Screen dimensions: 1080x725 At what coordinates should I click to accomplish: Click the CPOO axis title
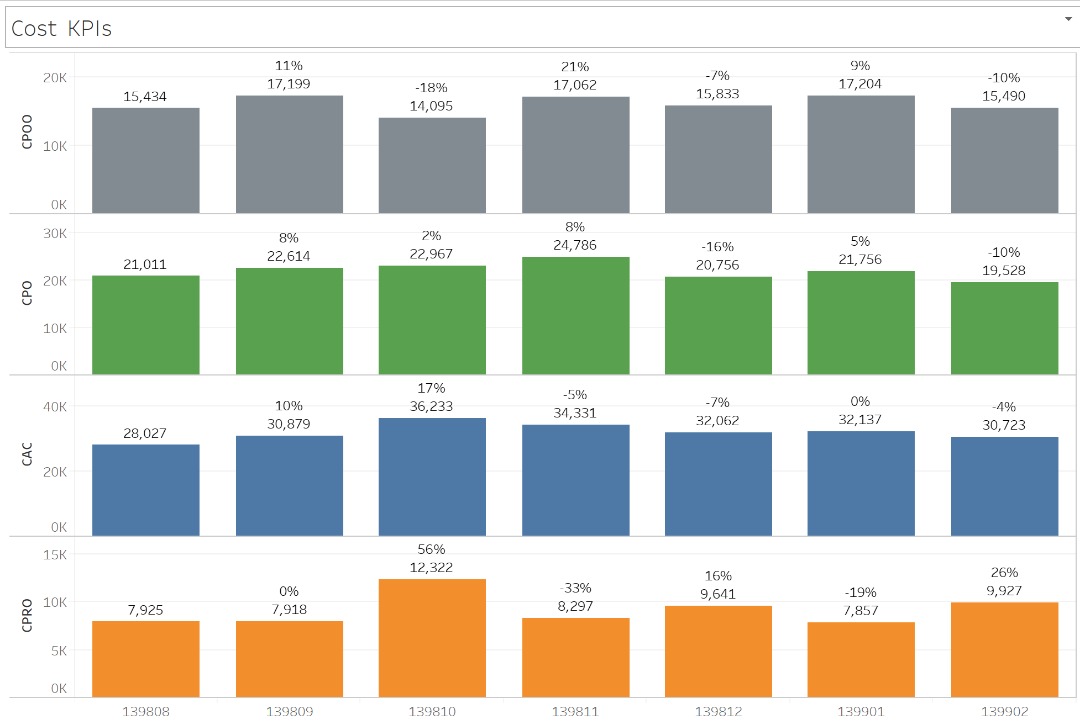(28, 136)
